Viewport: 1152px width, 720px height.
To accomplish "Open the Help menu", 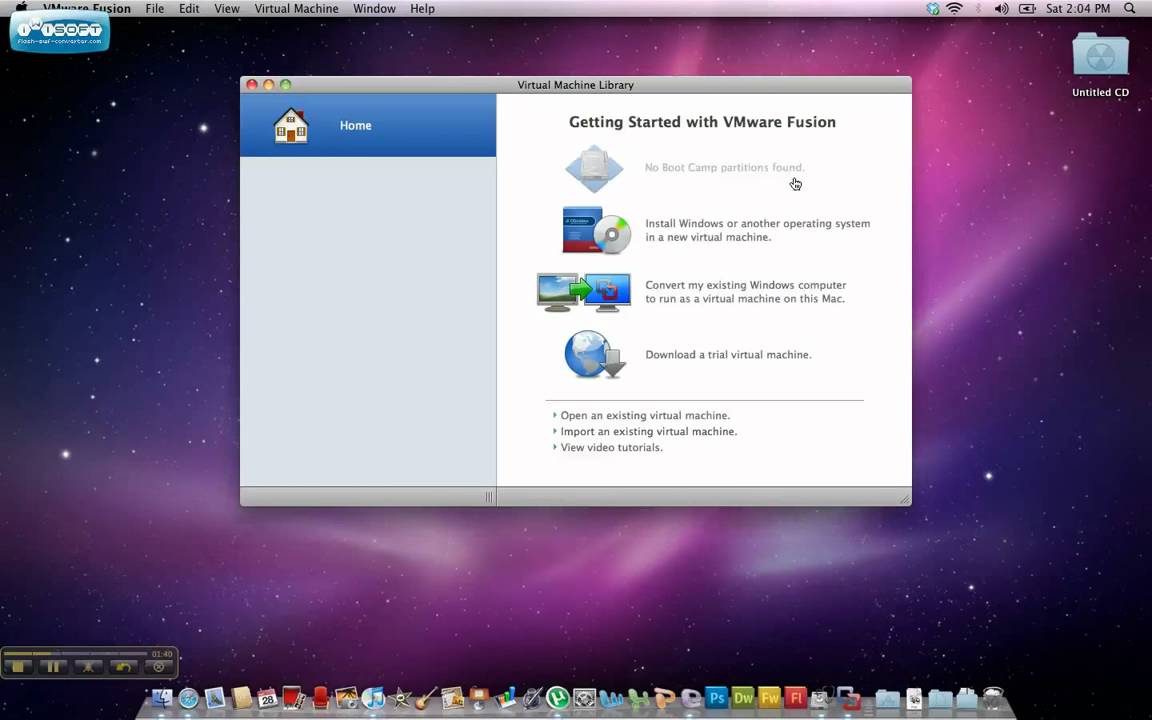I will [422, 9].
